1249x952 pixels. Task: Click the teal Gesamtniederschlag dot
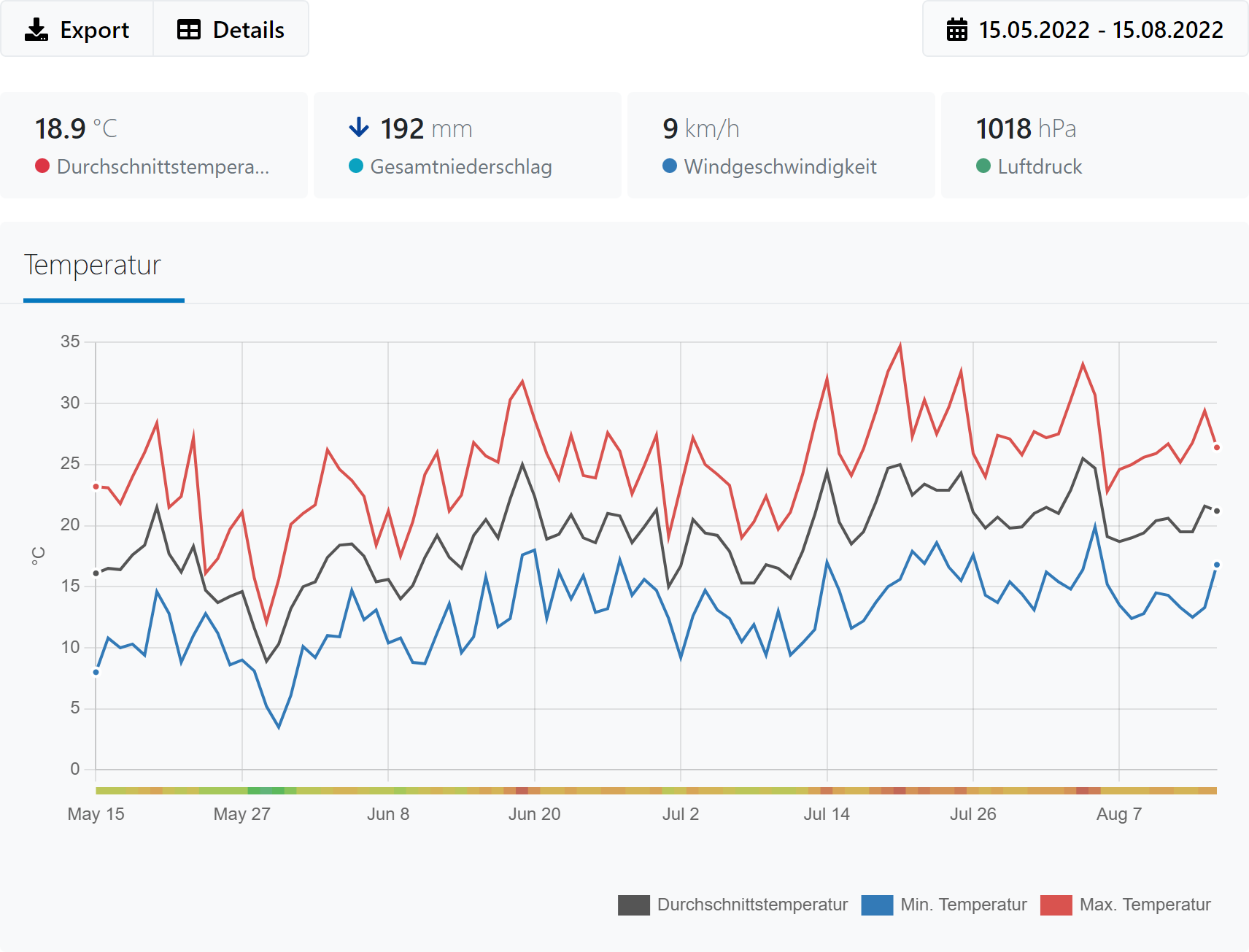[356, 166]
